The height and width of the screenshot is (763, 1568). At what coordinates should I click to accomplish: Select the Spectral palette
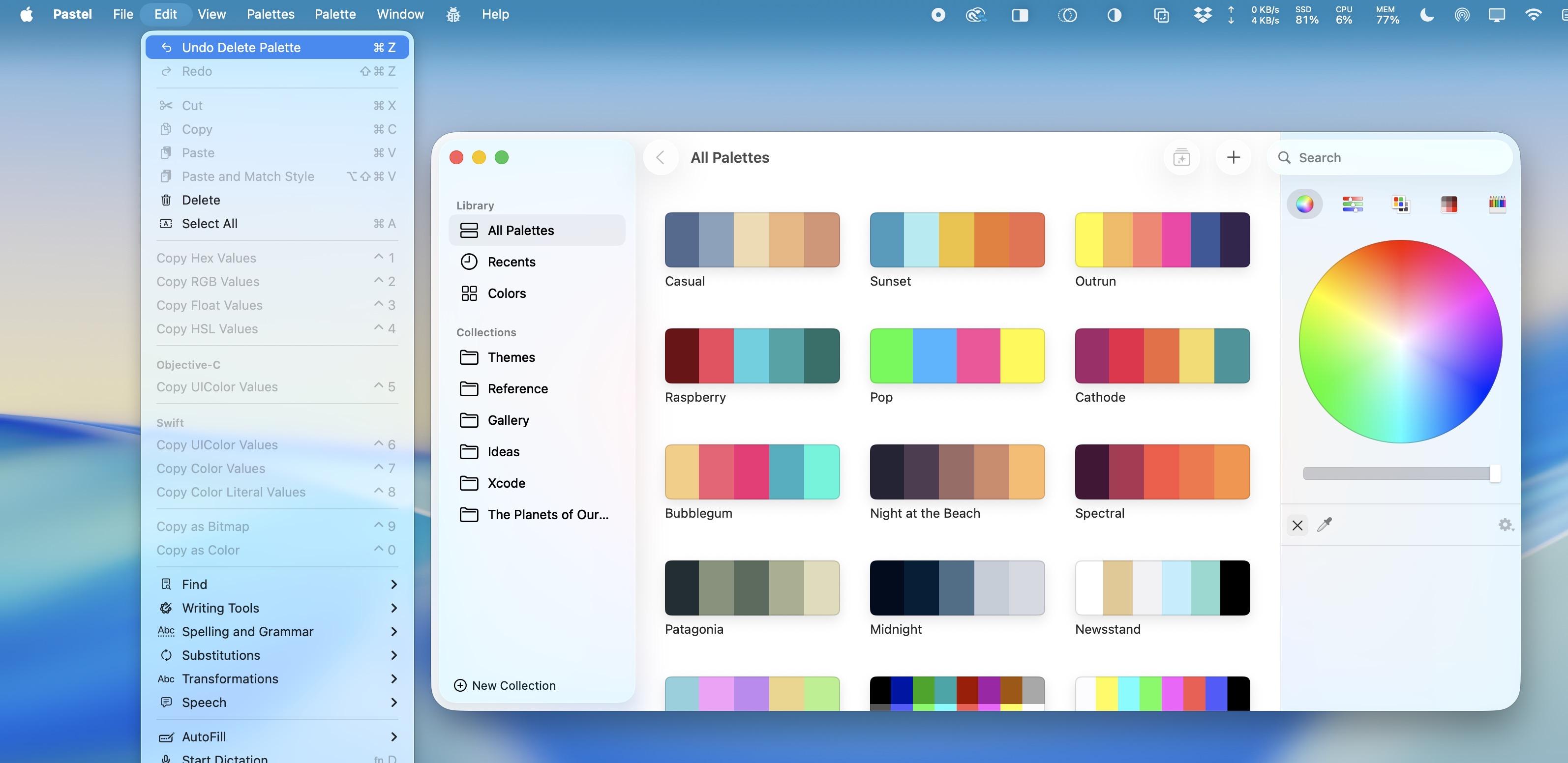pyautogui.click(x=1162, y=471)
